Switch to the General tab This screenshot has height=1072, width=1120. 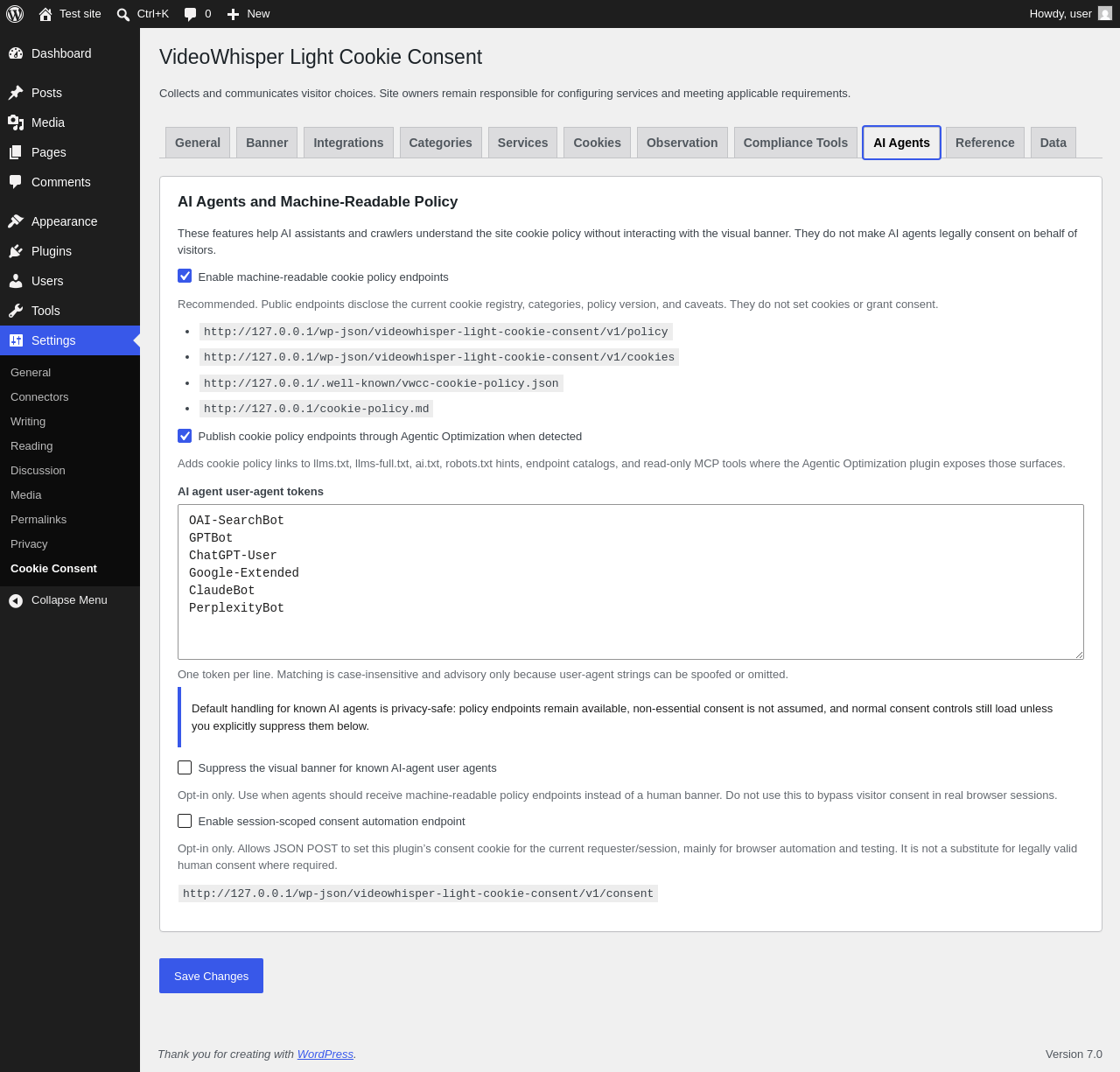(x=198, y=143)
